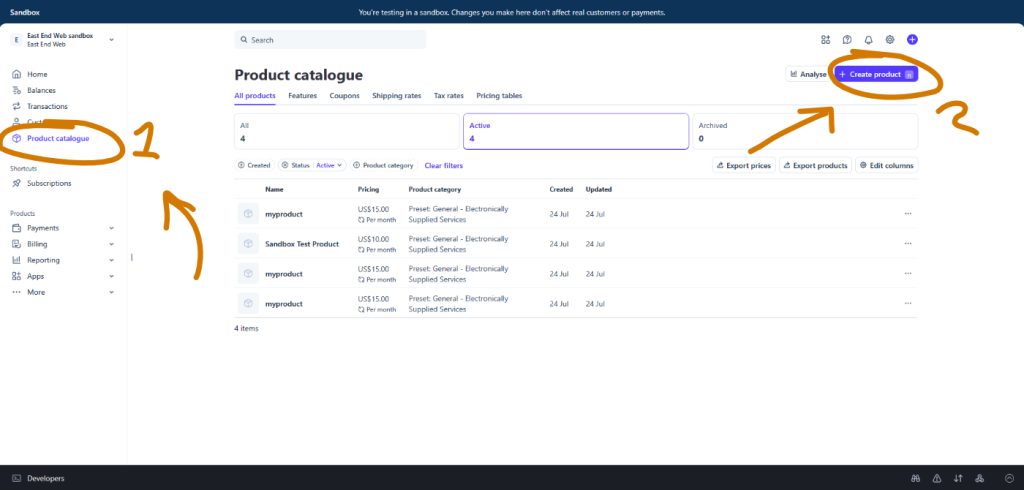Switch to the Shipping rates tab

(x=396, y=96)
